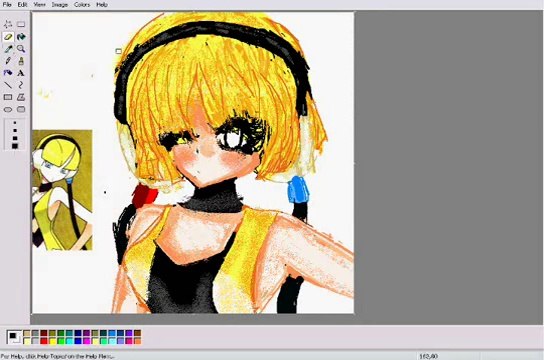The image size is (544, 360).
Task: Click the 'For Help' status bar message
Action: pyautogui.click(x=57, y=356)
